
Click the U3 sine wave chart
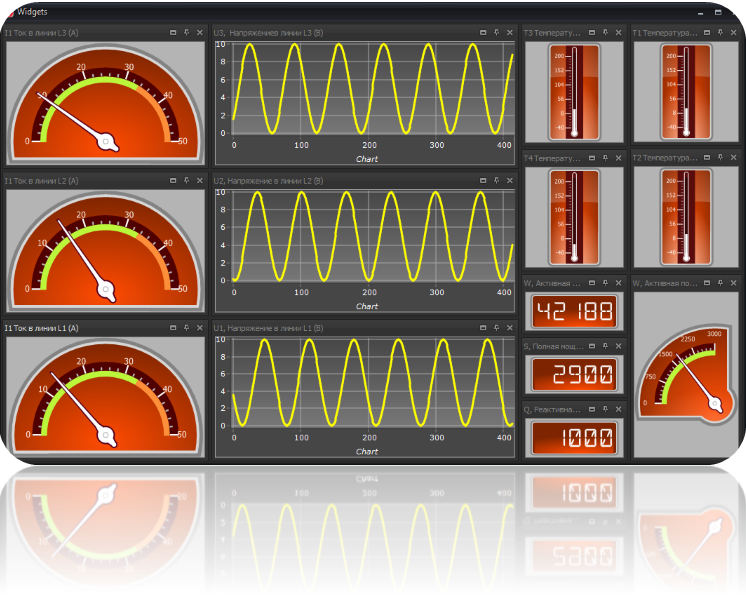[x=365, y=103]
